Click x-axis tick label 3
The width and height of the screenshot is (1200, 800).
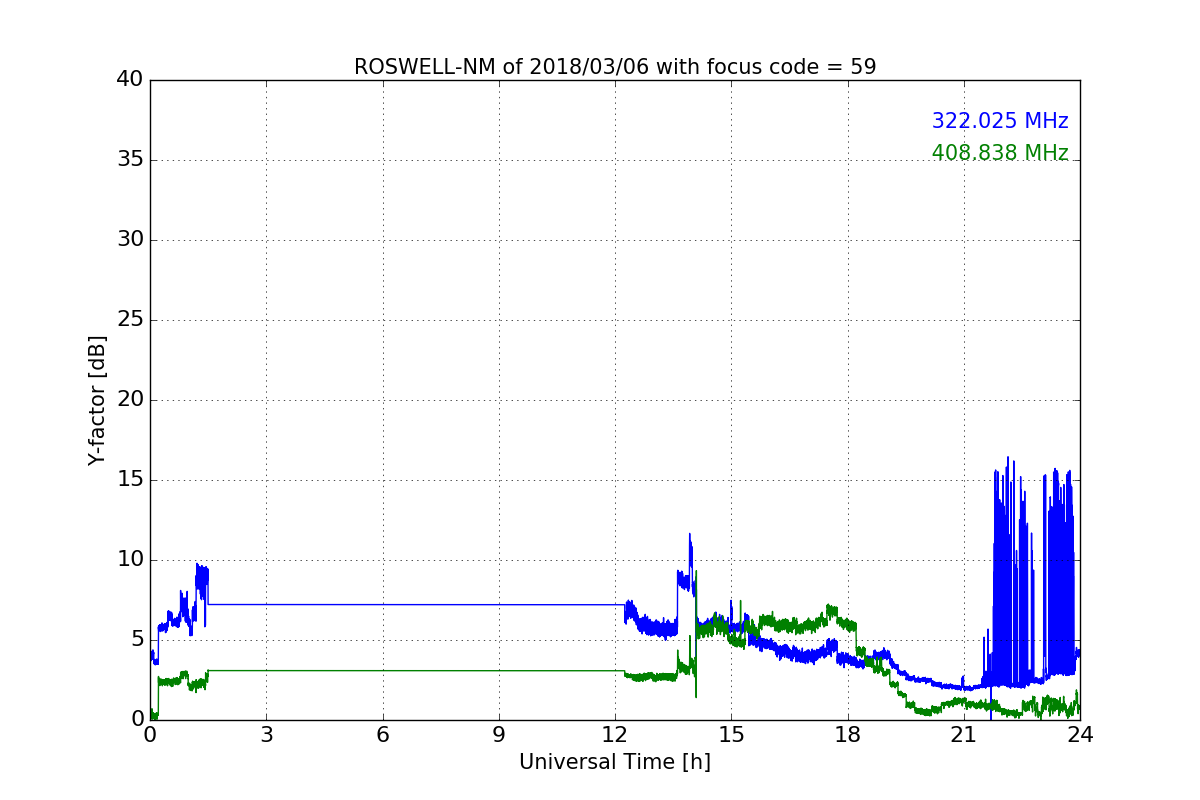coord(266,735)
